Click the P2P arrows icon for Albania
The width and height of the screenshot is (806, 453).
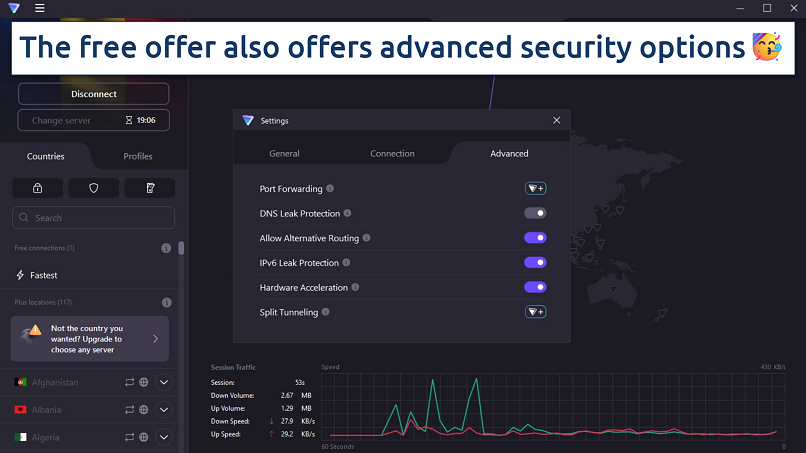[128, 410]
